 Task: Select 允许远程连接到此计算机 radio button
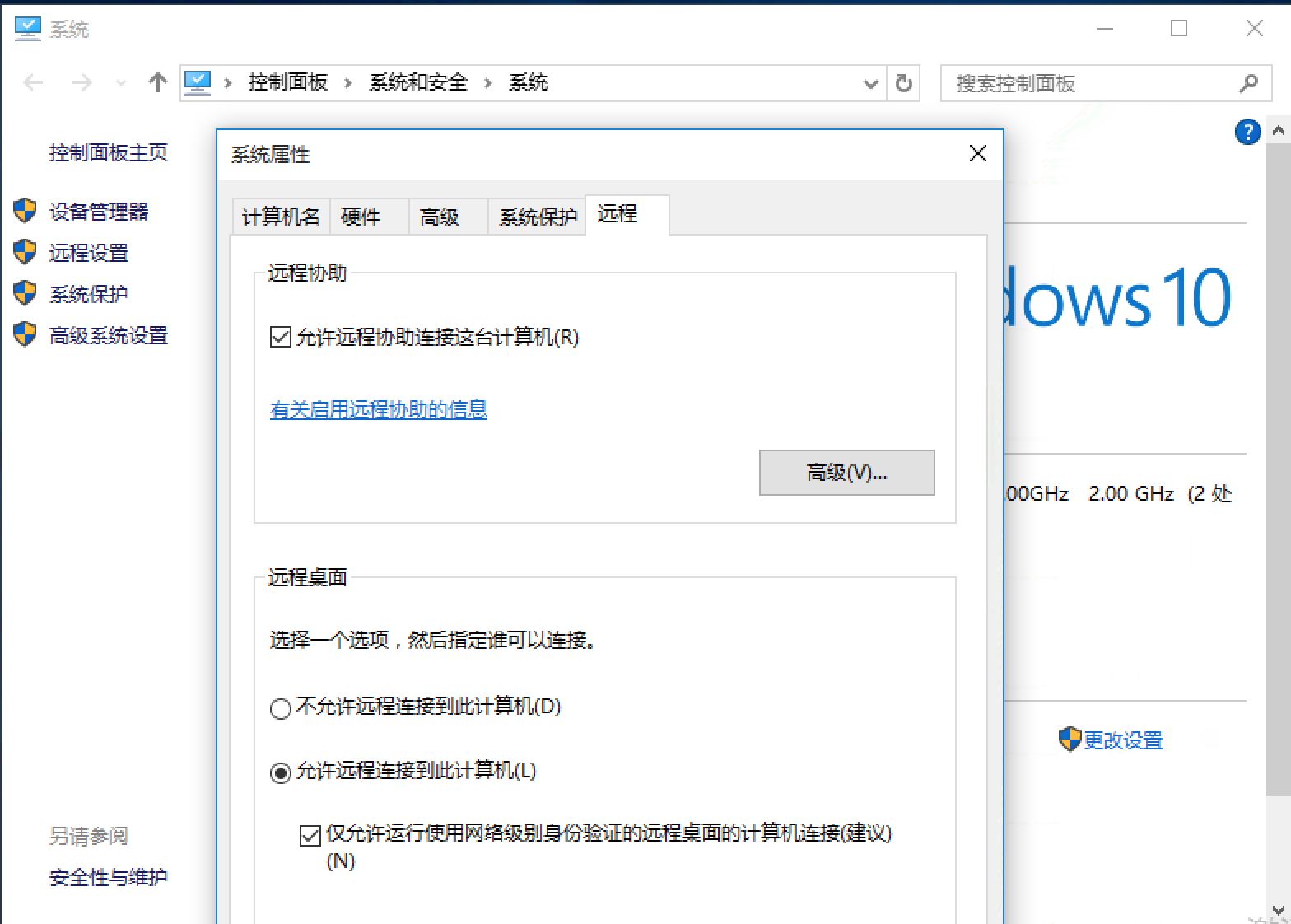click(281, 772)
